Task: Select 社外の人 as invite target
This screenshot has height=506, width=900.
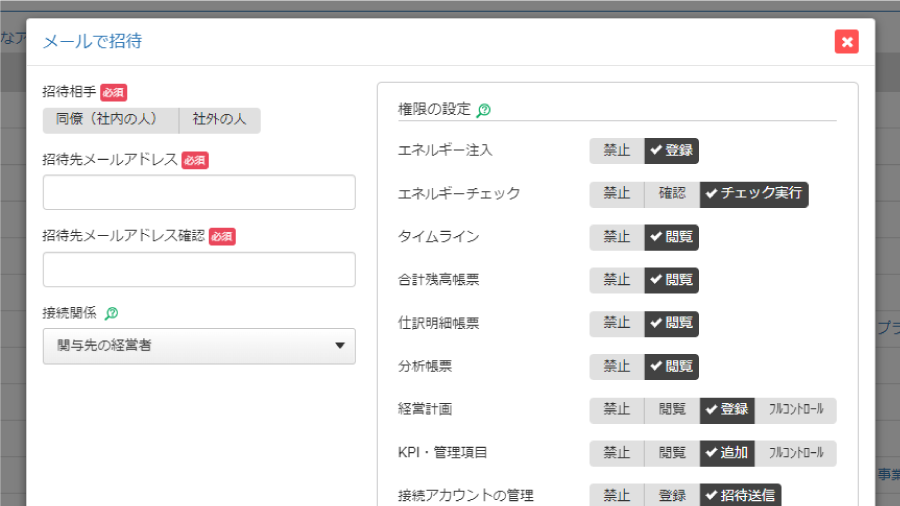Action: pyautogui.click(x=219, y=120)
